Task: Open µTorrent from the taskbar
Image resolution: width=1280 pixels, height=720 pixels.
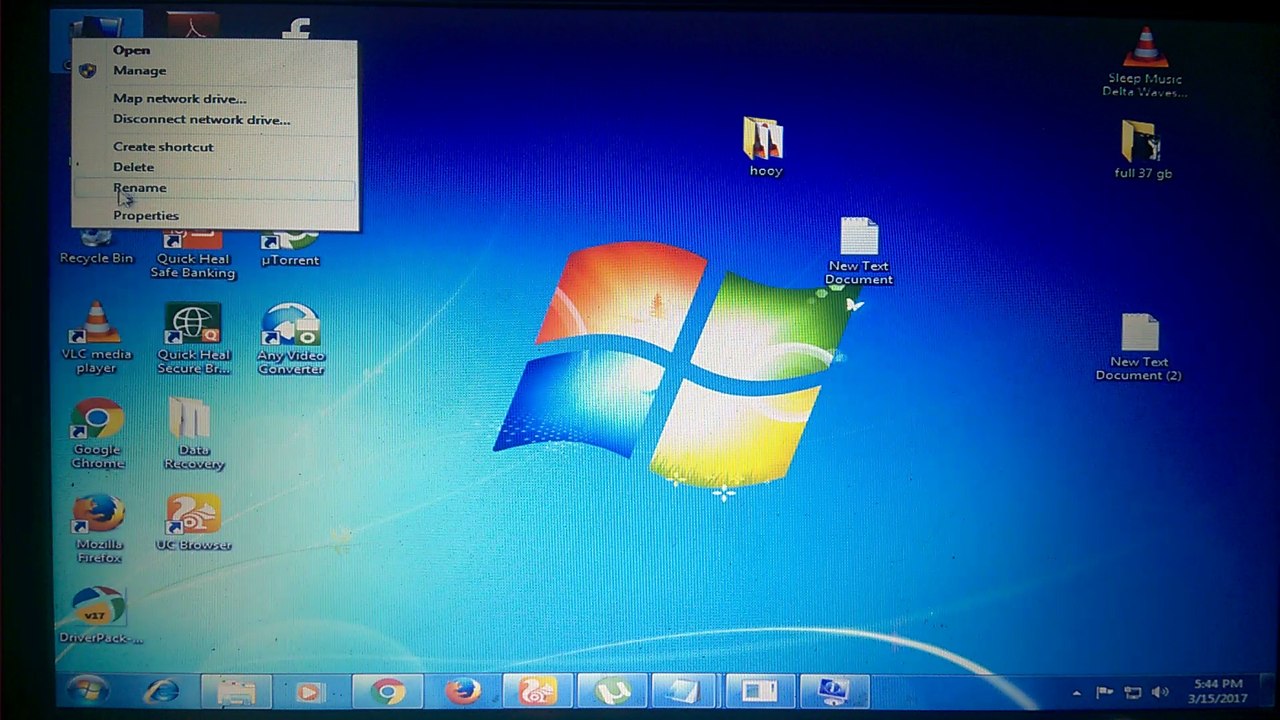Action: coord(612,691)
